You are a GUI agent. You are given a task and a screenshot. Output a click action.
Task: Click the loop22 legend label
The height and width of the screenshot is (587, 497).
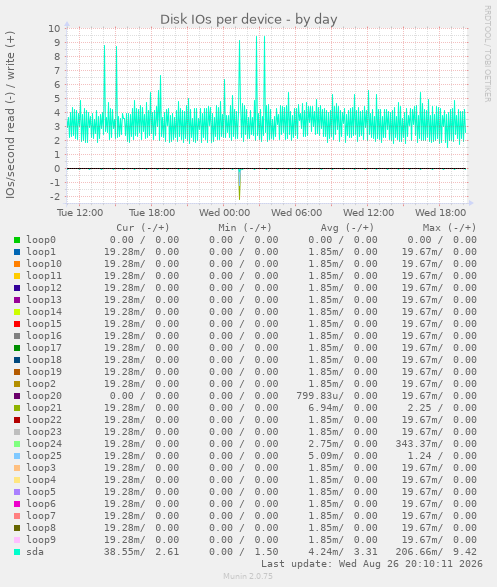coord(44,420)
